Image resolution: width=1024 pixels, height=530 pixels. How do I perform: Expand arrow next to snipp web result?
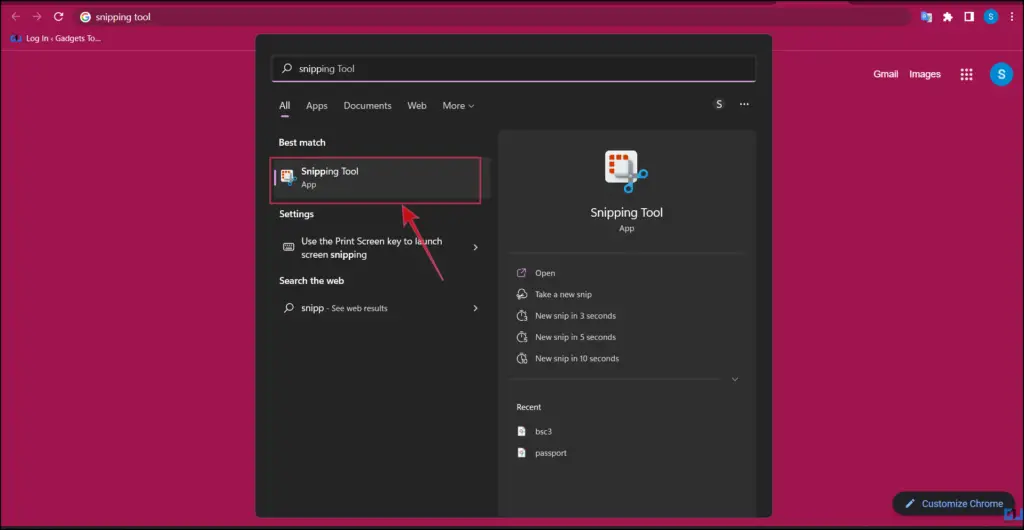click(475, 308)
